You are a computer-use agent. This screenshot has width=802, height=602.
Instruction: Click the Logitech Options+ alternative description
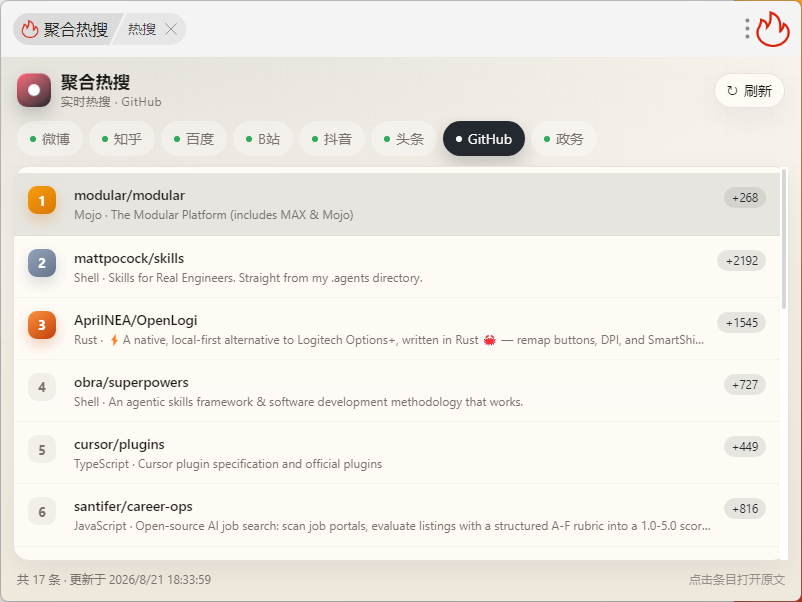click(x=389, y=340)
